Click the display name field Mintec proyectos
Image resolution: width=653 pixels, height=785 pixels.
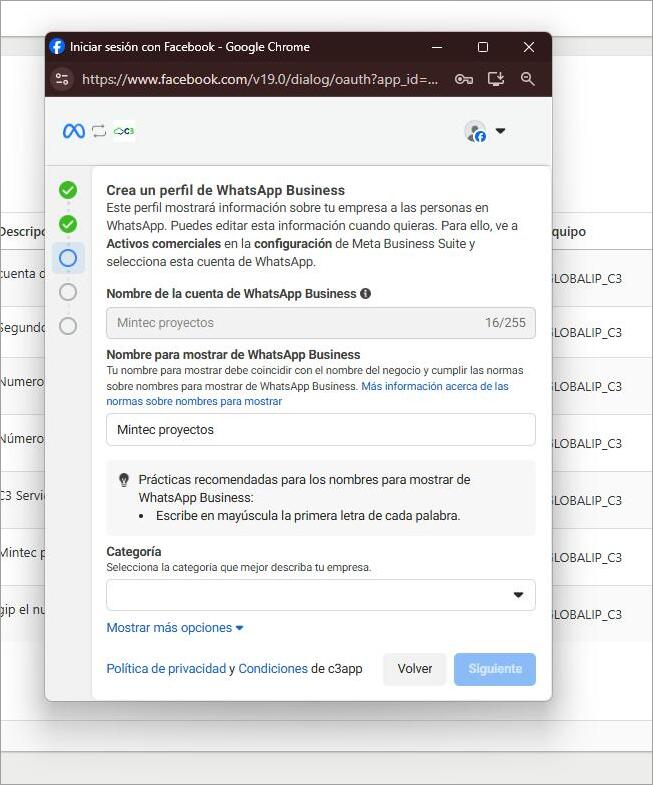pyautogui.click(x=320, y=430)
